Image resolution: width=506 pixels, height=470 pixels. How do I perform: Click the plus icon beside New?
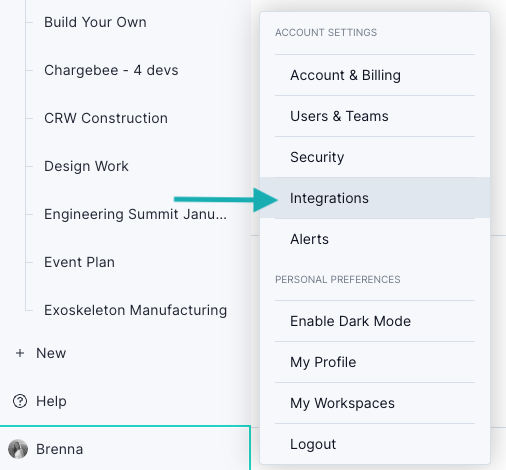pyautogui.click(x=20, y=353)
